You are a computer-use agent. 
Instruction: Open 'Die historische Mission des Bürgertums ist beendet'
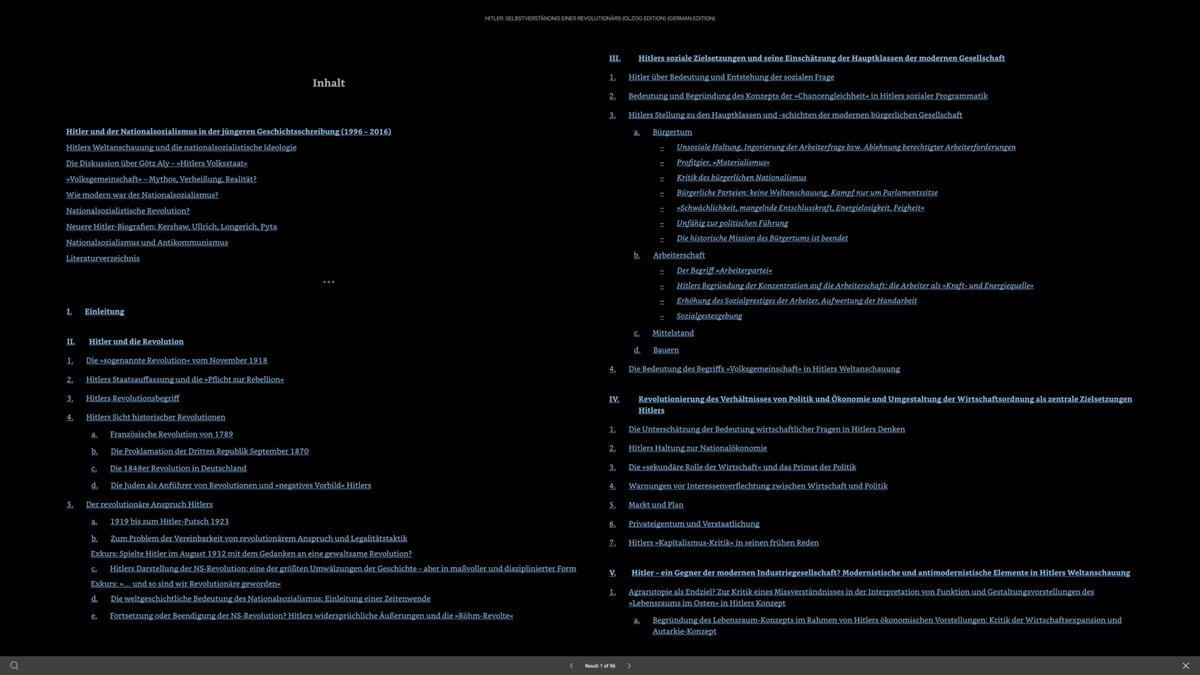pos(762,238)
